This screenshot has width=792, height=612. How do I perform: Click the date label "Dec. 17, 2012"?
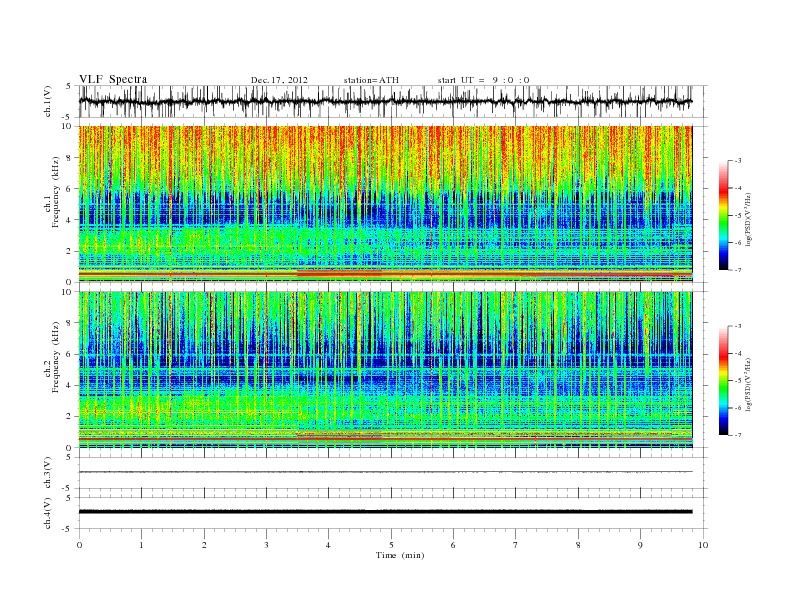click(279, 80)
